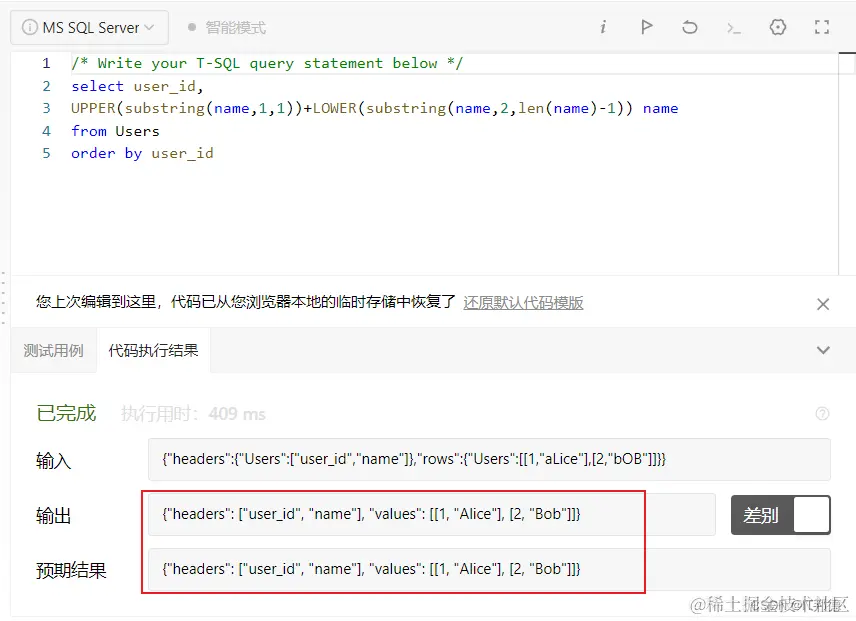Click the 预期结果 expected result field
The image size is (856, 621).
click(489, 569)
